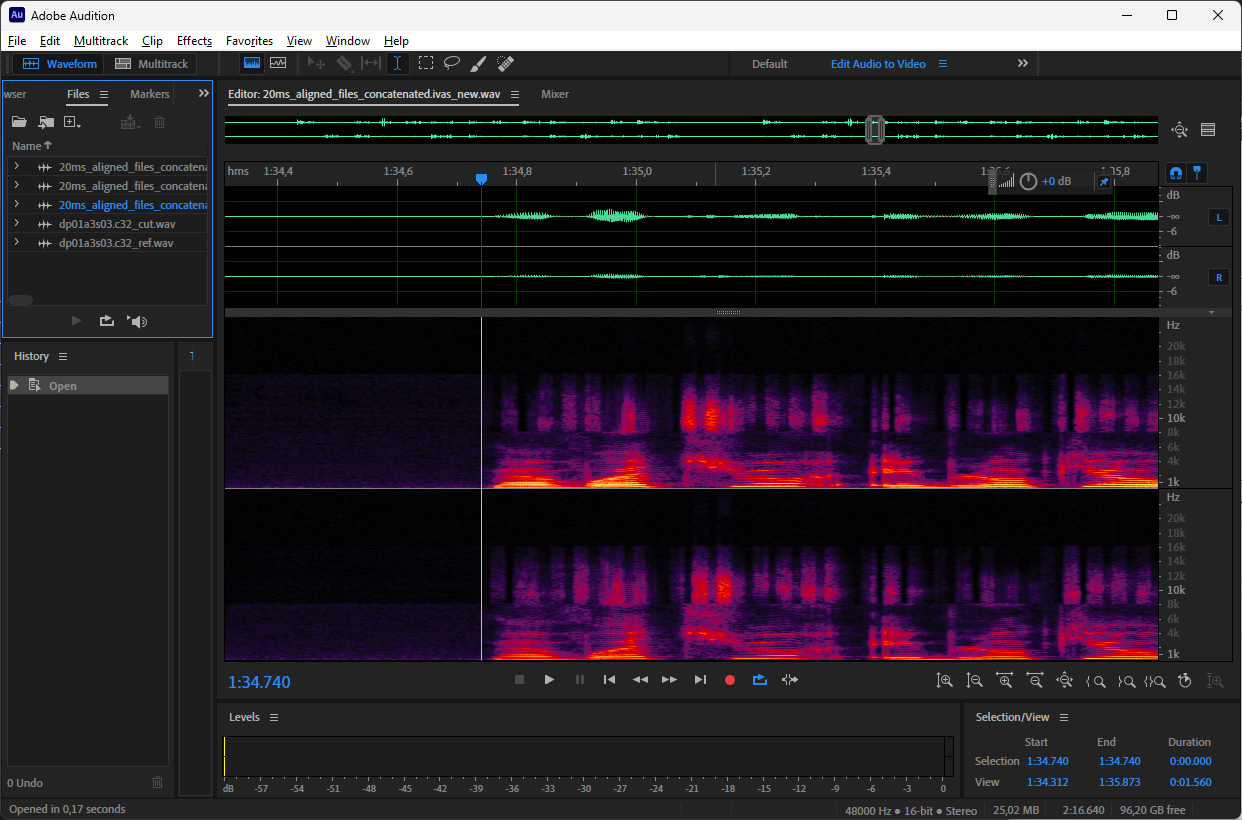Toggle Loop Playback button
This screenshot has width=1242, height=820.
tap(759, 680)
